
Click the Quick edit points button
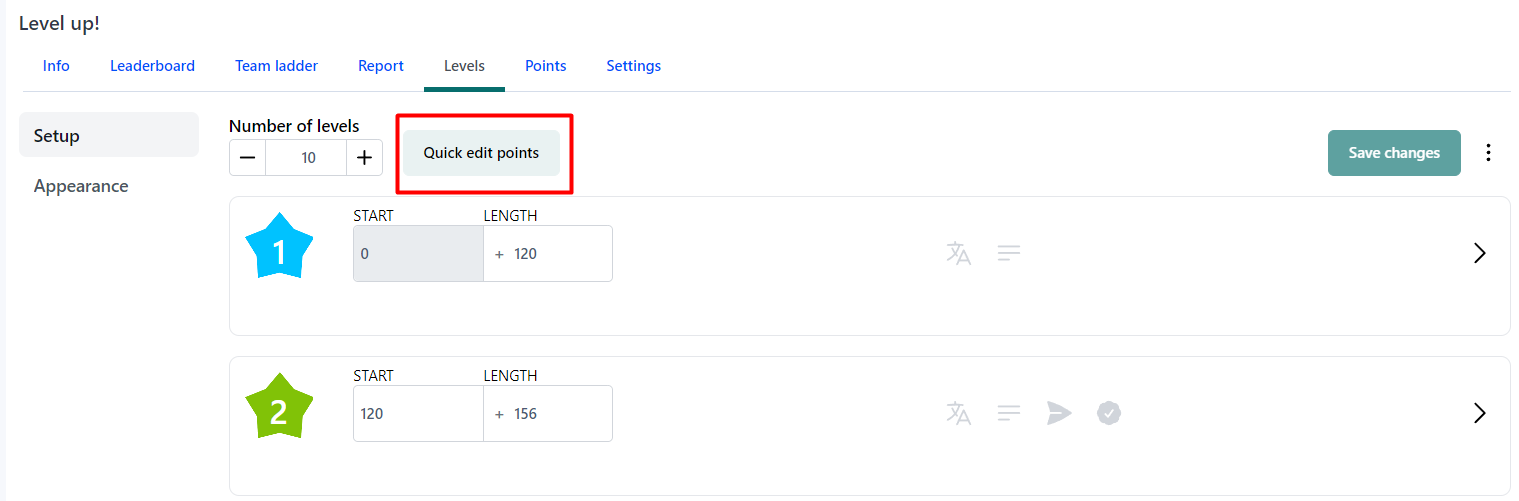[x=481, y=153]
